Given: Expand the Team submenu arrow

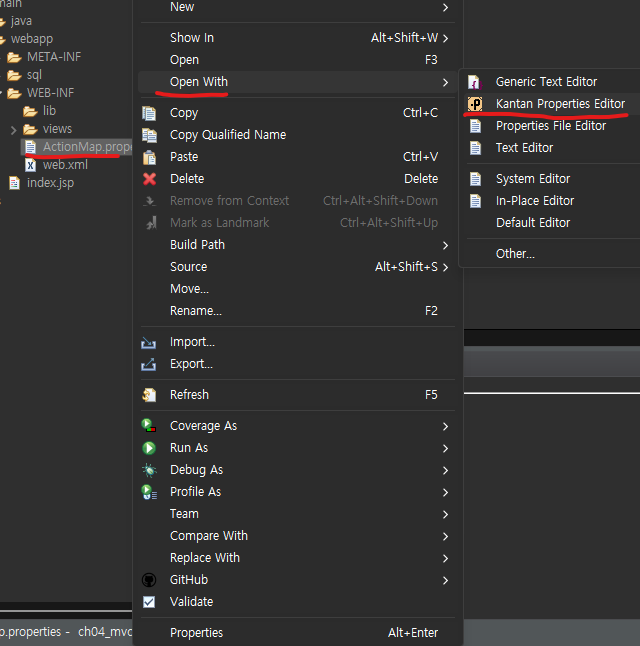Looking at the screenshot, I should (x=445, y=515).
